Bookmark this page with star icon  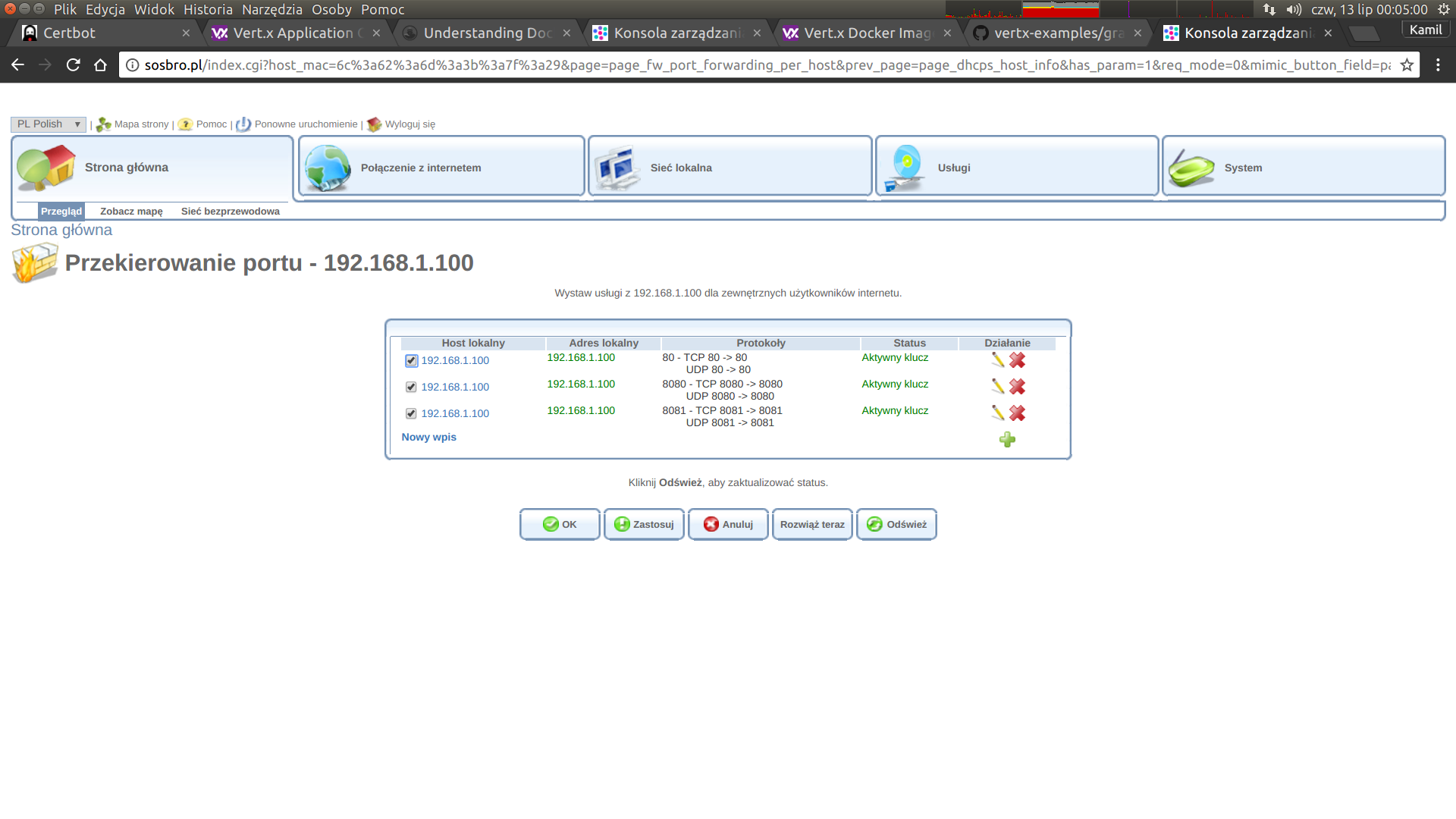[1407, 65]
